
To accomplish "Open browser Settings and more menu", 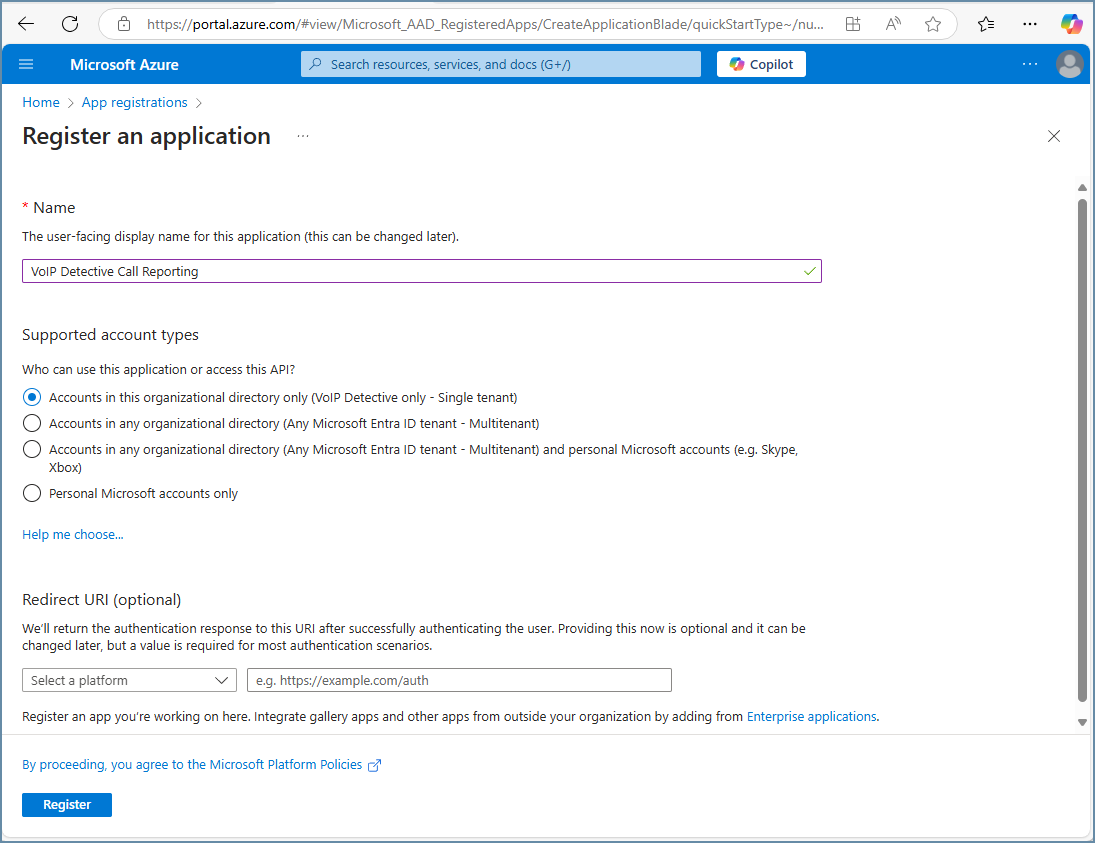I will 1029,24.
